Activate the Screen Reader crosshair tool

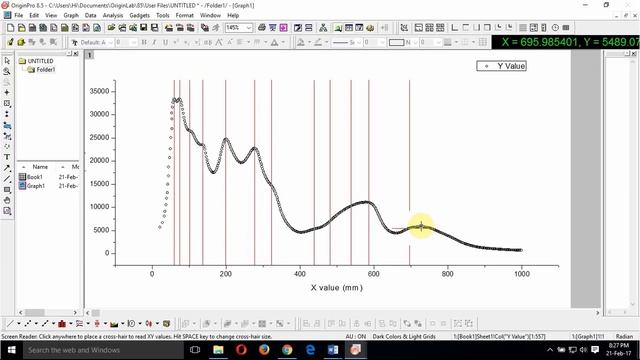7,93
